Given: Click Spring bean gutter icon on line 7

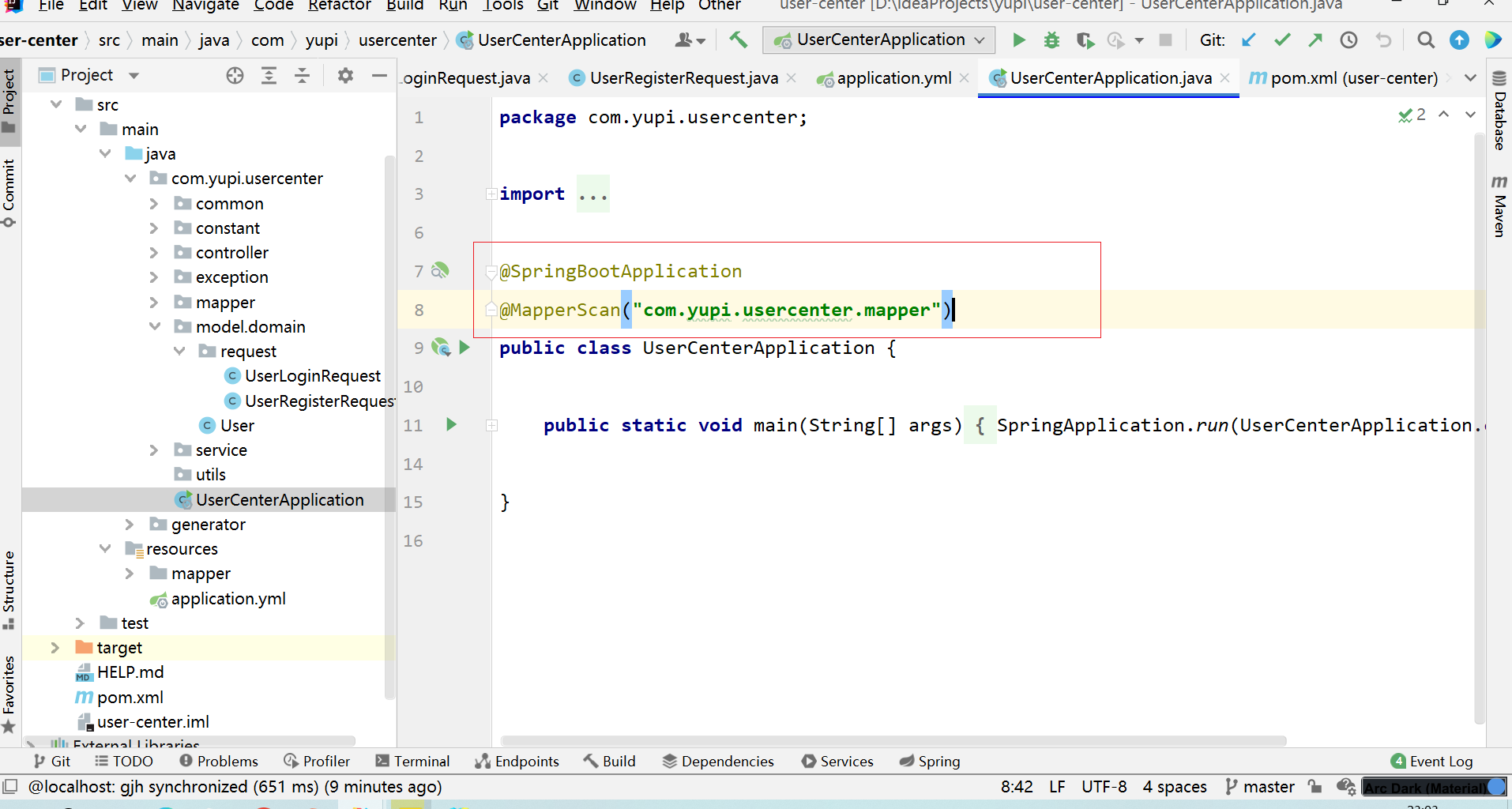Looking at the screenshot, I should tap(440, 270).
